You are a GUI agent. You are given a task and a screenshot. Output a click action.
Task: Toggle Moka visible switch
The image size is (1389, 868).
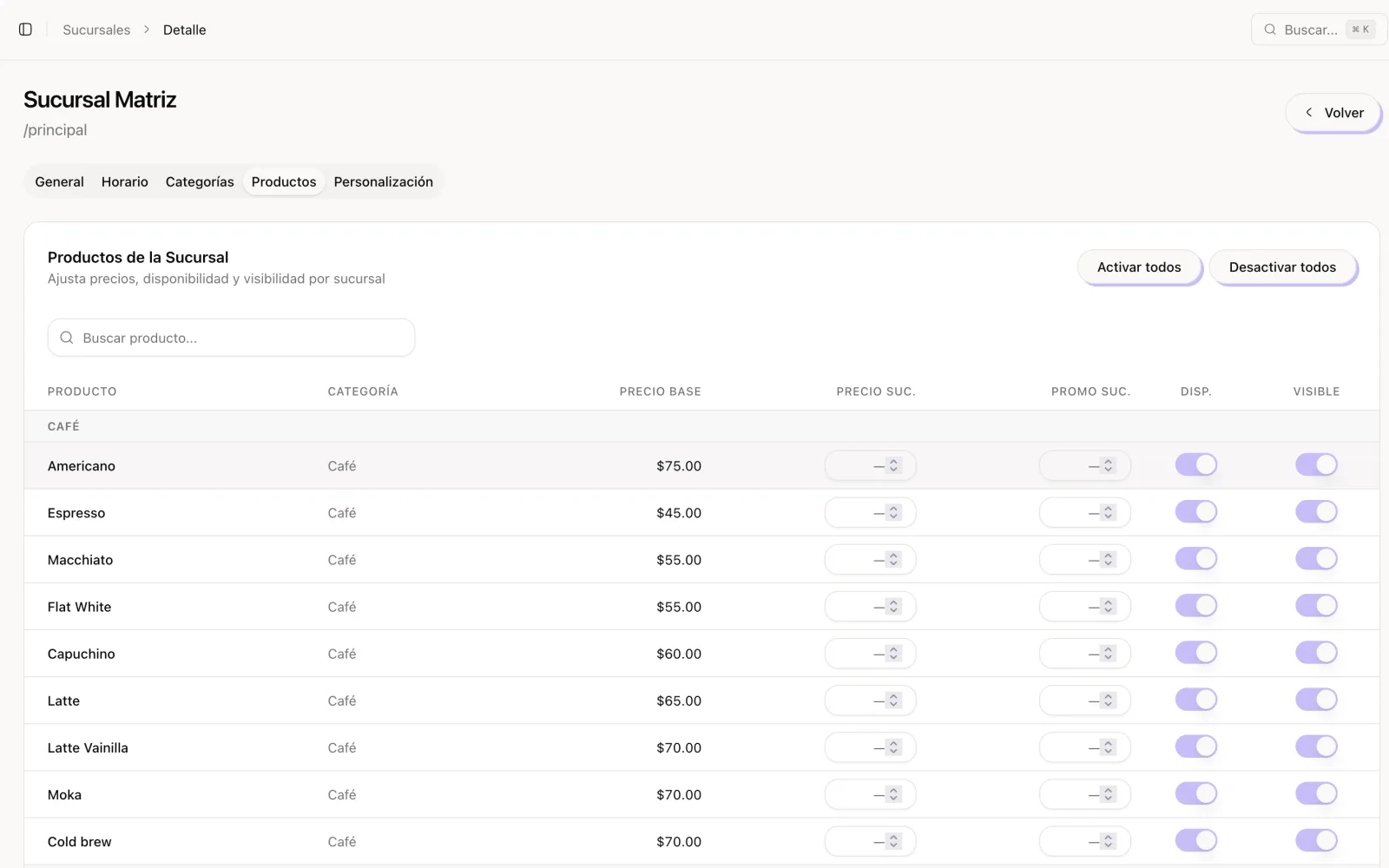[1316, 793]
